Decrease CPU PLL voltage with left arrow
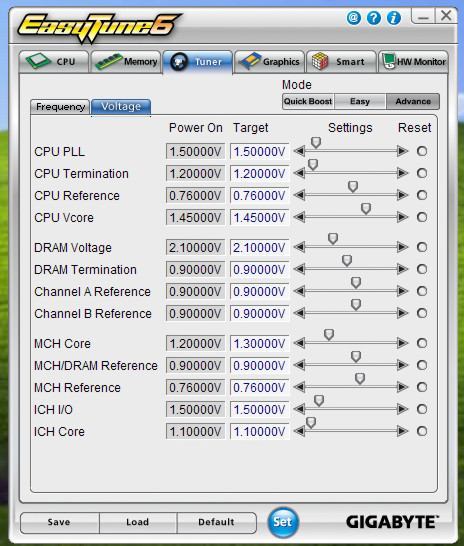The width and height of the screenshot is (464, 546). click(299, 151)
